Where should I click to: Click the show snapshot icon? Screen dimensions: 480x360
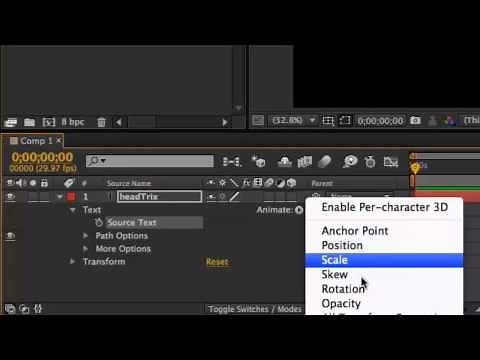point(432,120)
